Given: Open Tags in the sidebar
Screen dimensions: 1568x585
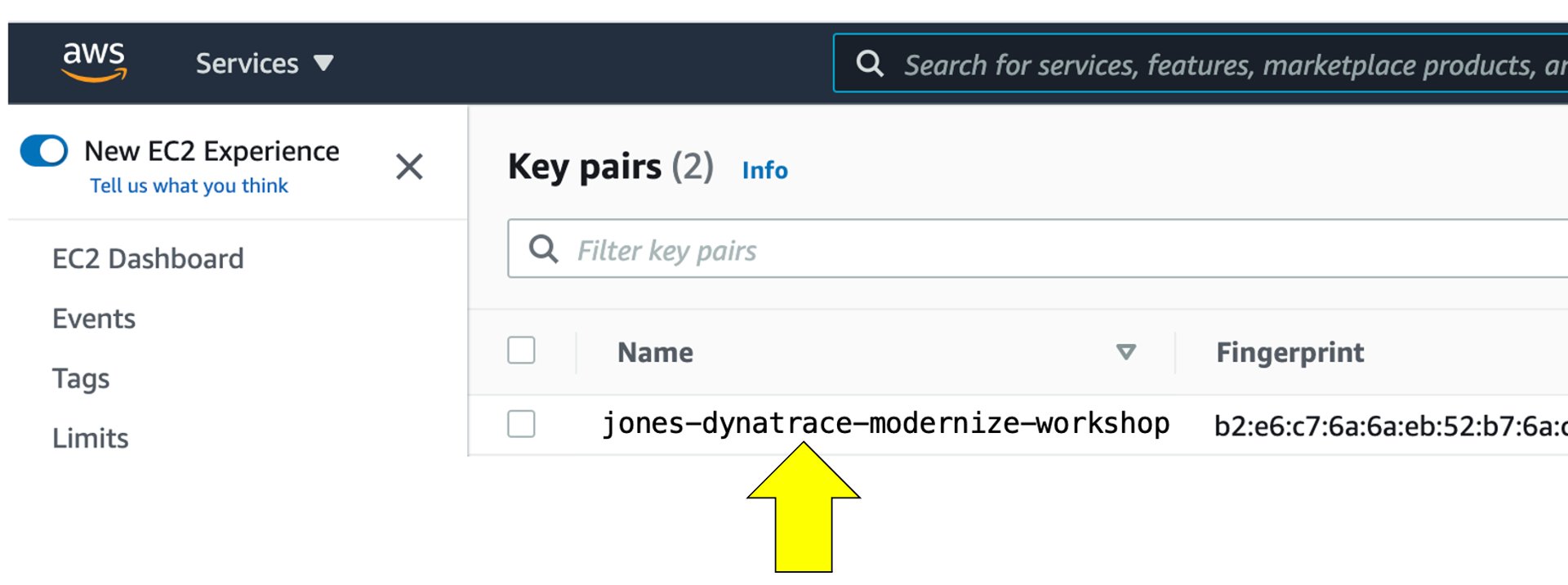Looking at the screenshot, I should click(81, 379).
